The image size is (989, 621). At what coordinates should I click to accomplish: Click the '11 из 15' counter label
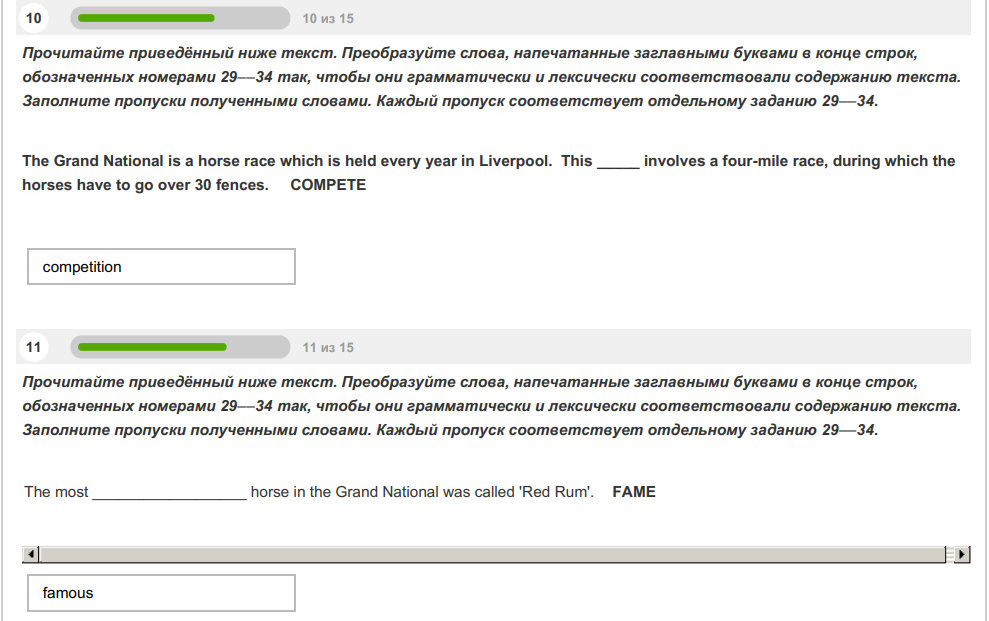point(328,347)
